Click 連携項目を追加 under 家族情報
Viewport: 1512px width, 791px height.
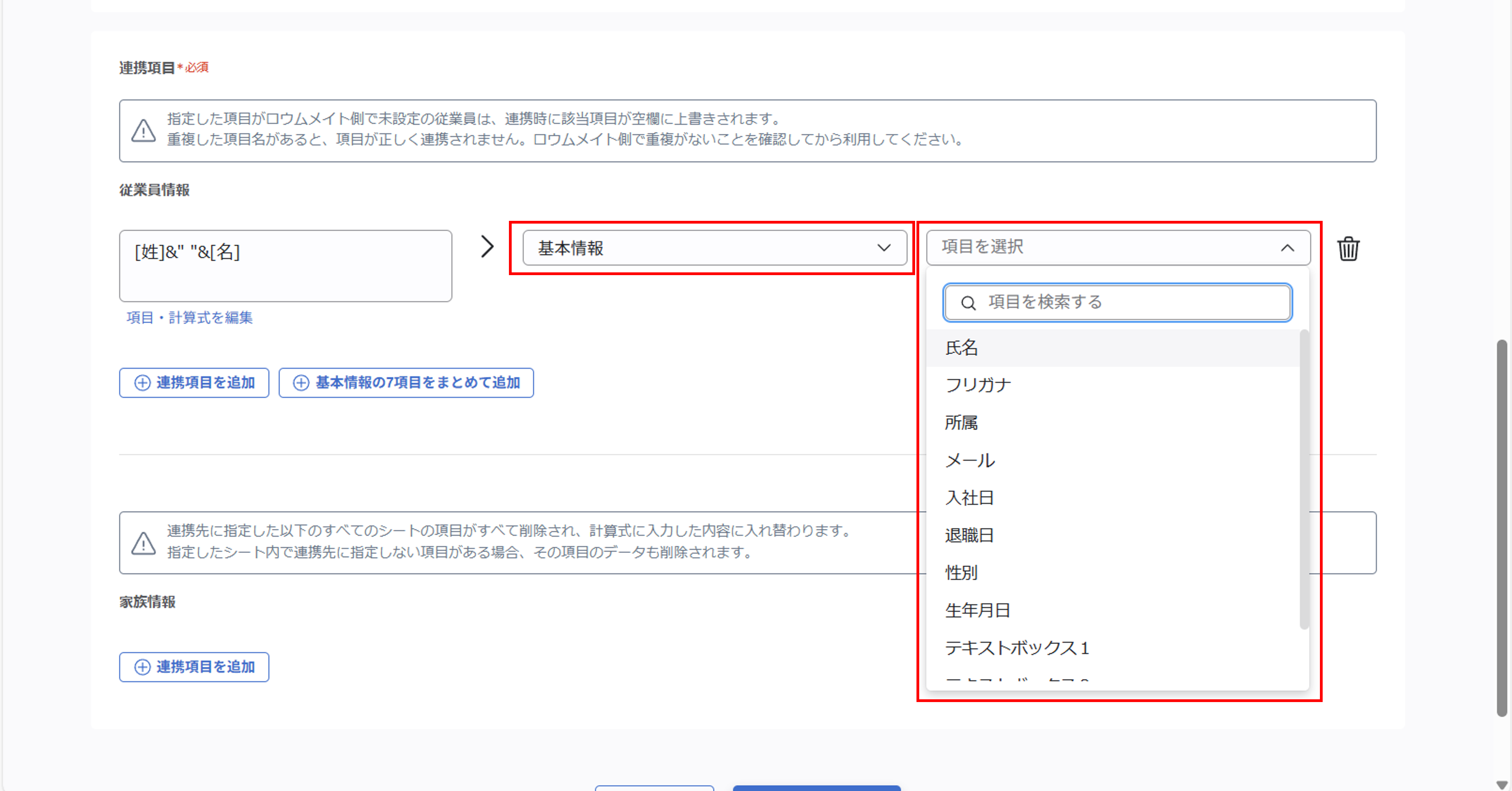point(194,667)
